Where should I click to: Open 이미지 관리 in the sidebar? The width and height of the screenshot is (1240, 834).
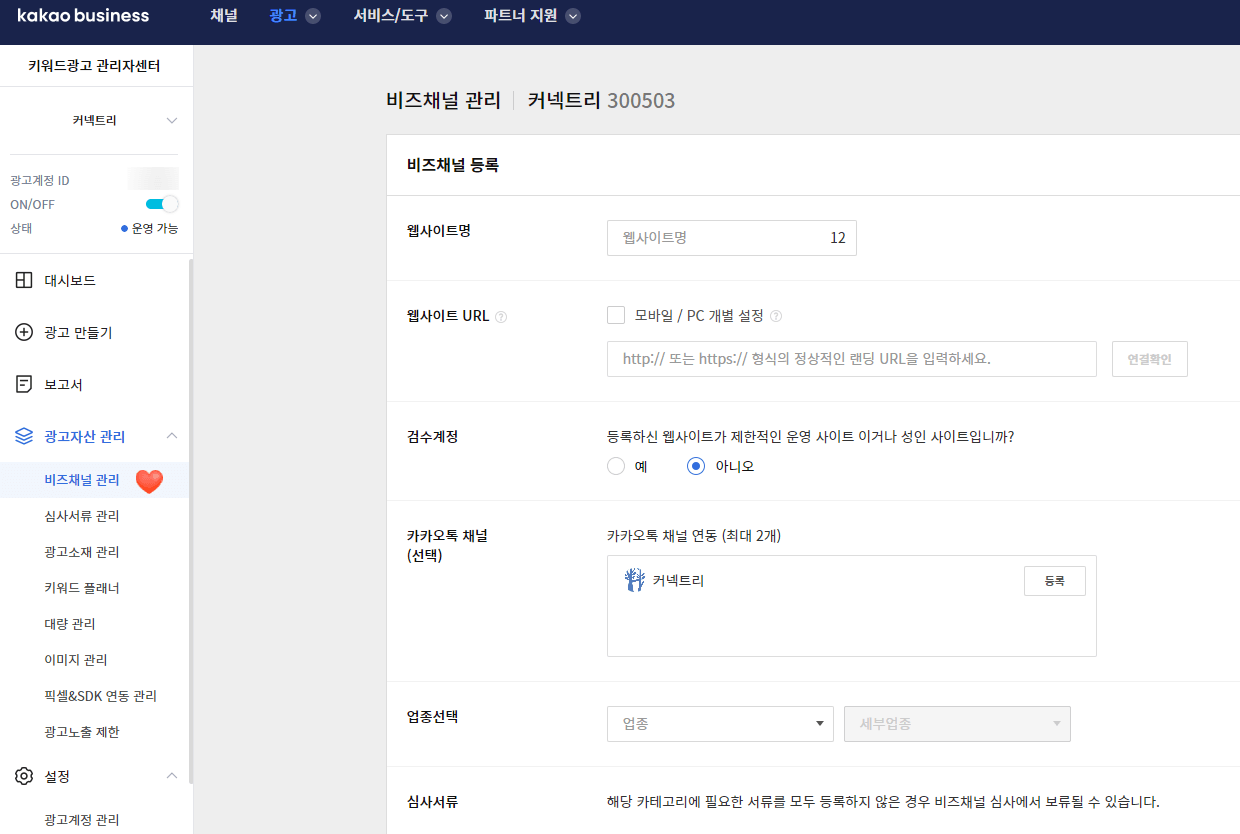tap(76, 660)
